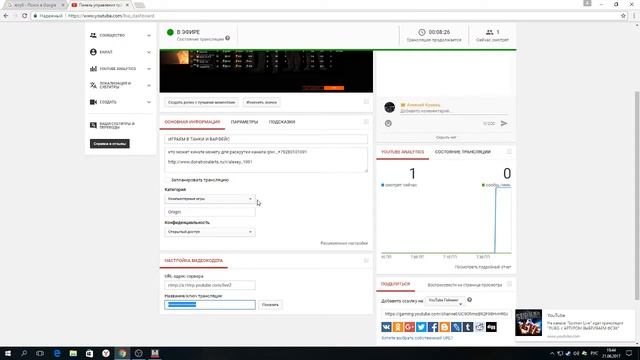640x360 pixels.
Task: Open the view detailed report link
Action: [x=483, y=267]
